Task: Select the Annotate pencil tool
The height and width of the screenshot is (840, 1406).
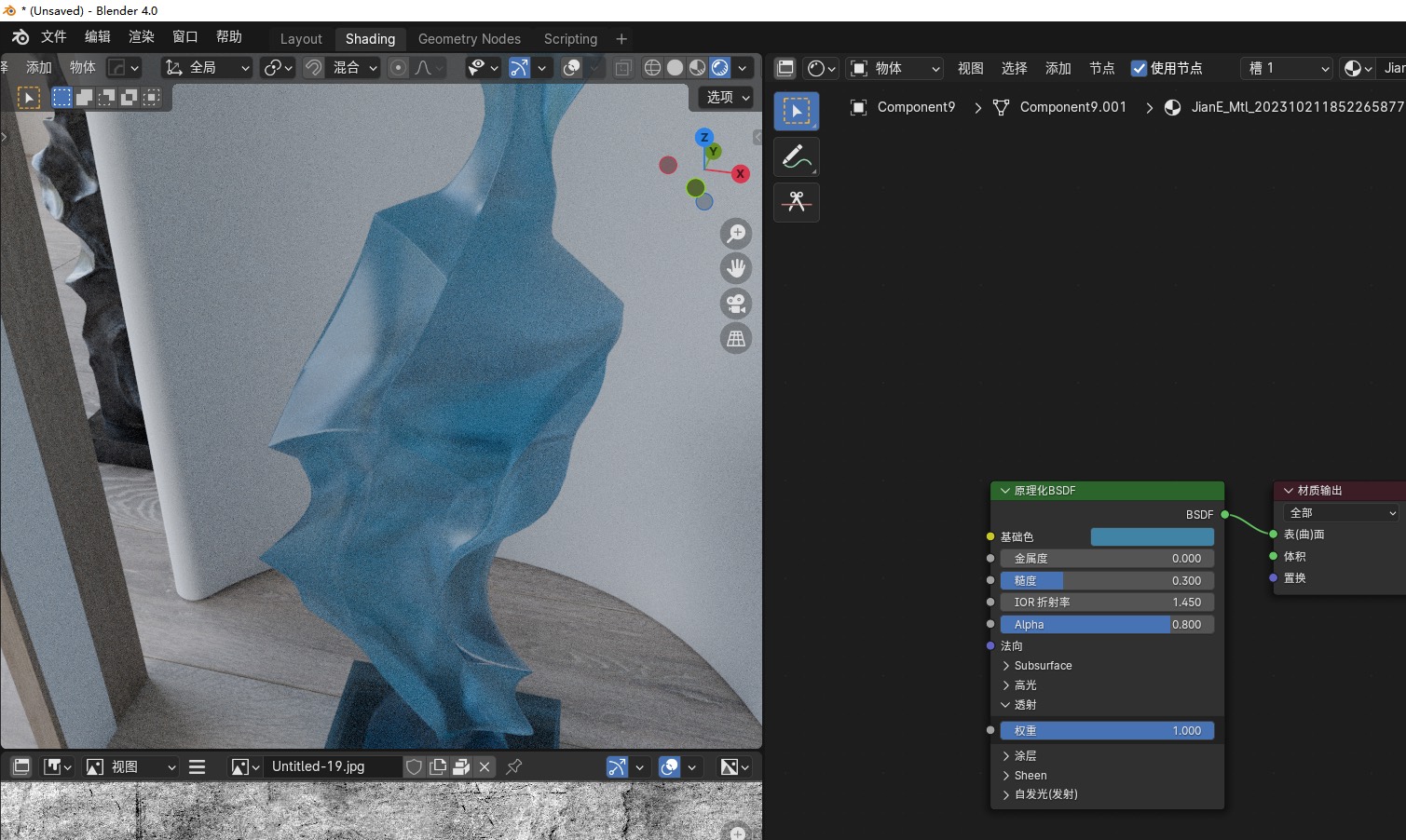Action: (x=796, y=157)
